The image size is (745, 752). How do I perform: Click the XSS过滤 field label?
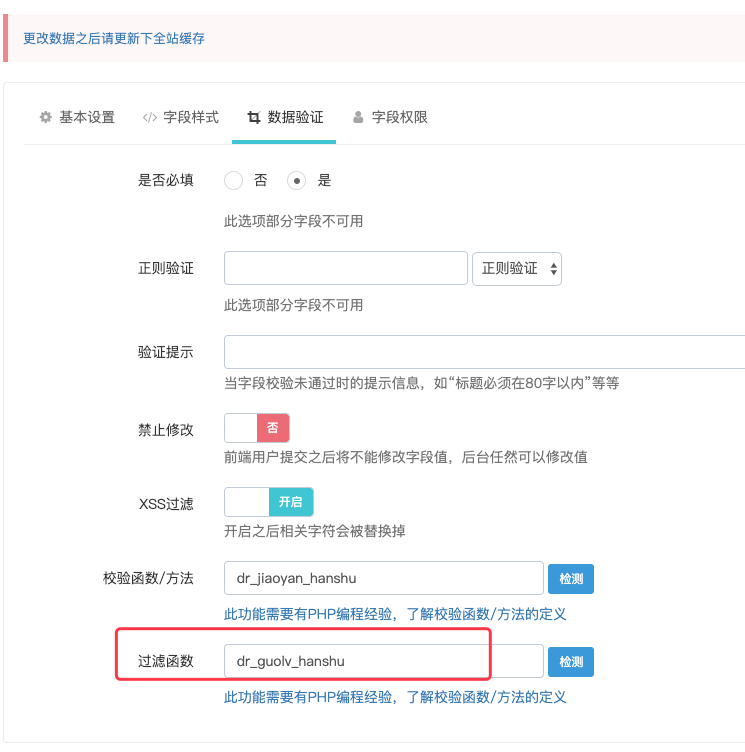[x=166, y=504]
